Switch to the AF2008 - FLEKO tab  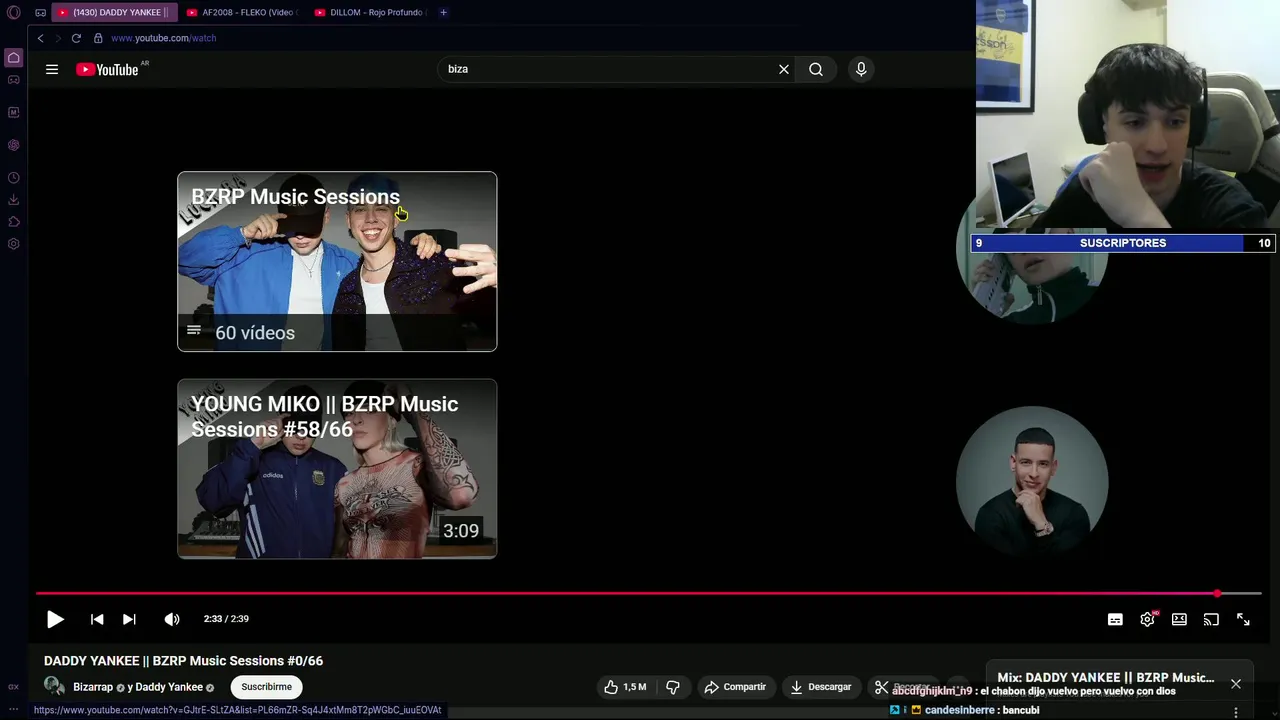pyautogui.click(x=241, y=12)
